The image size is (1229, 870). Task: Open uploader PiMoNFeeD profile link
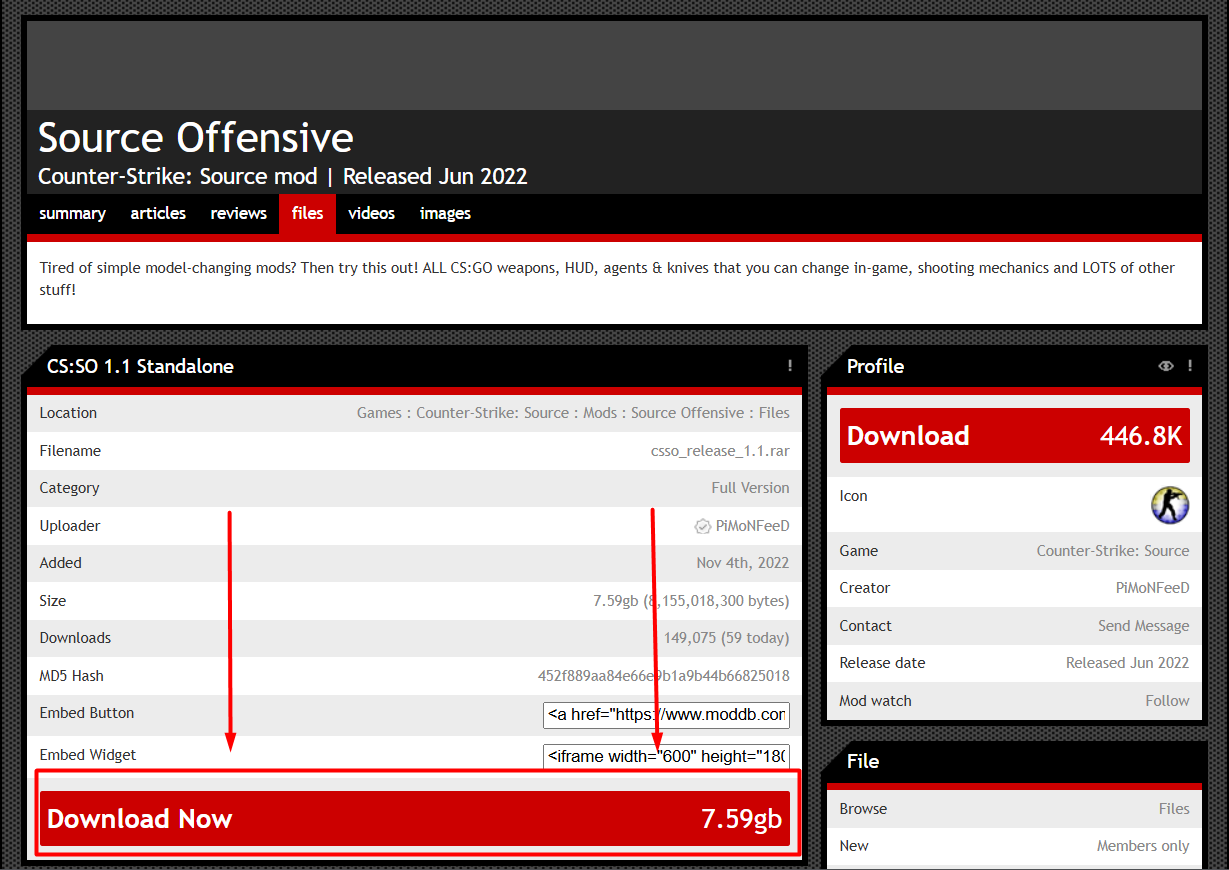pyautogui.click(x=753, y=526)
